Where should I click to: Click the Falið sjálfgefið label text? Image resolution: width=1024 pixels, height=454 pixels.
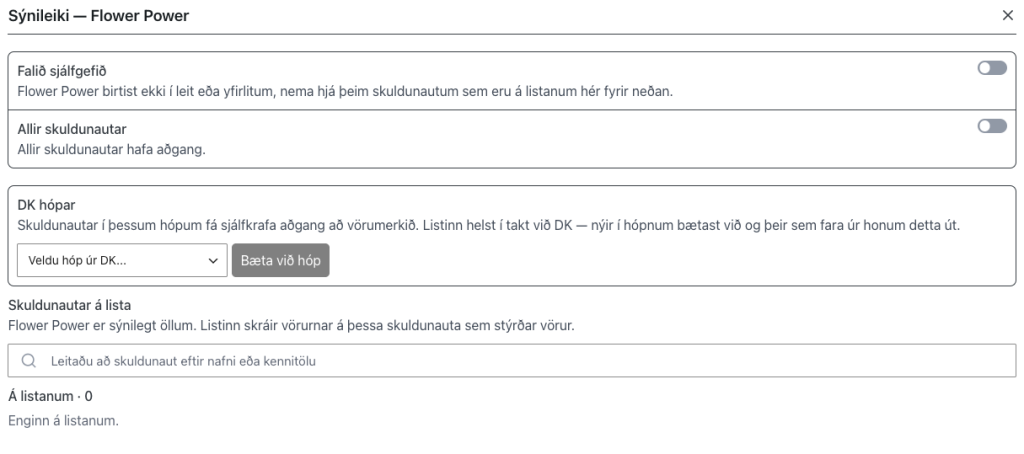click(x=62, y=71)
